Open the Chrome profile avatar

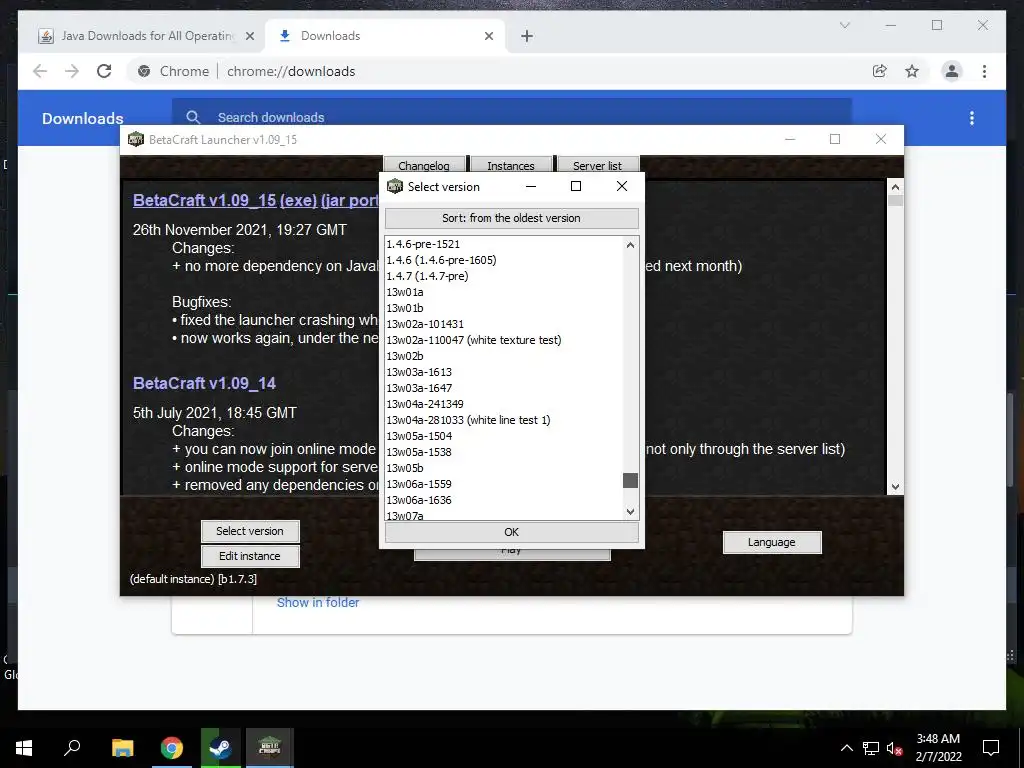[952, 71]
